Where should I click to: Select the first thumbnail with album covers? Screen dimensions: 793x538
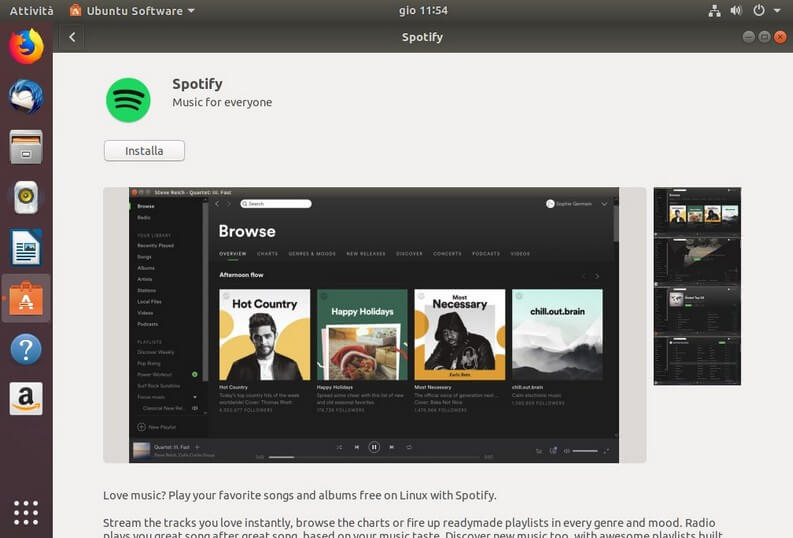[x=697, y=211]
